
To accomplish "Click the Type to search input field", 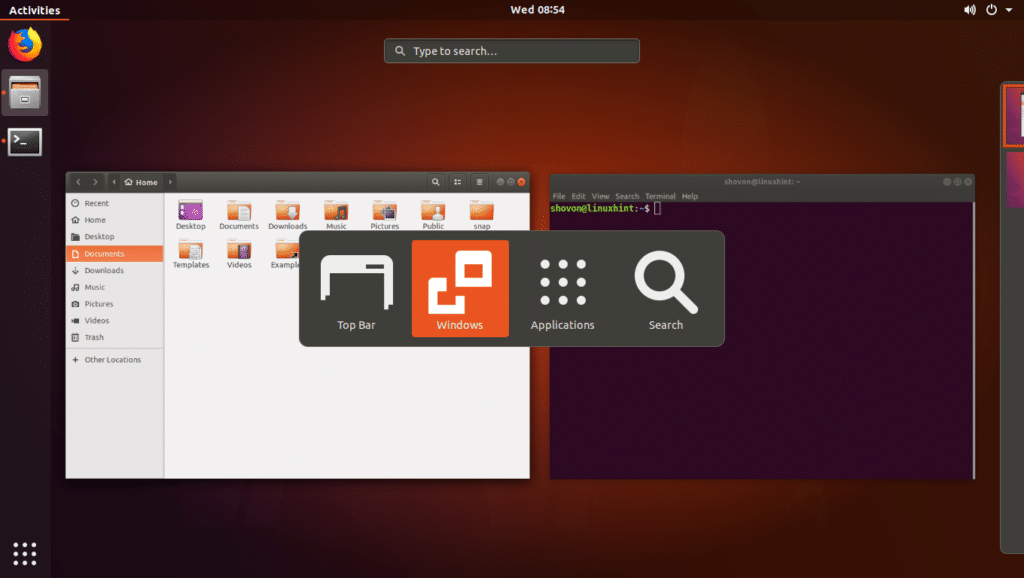I will tap(511, 50).
